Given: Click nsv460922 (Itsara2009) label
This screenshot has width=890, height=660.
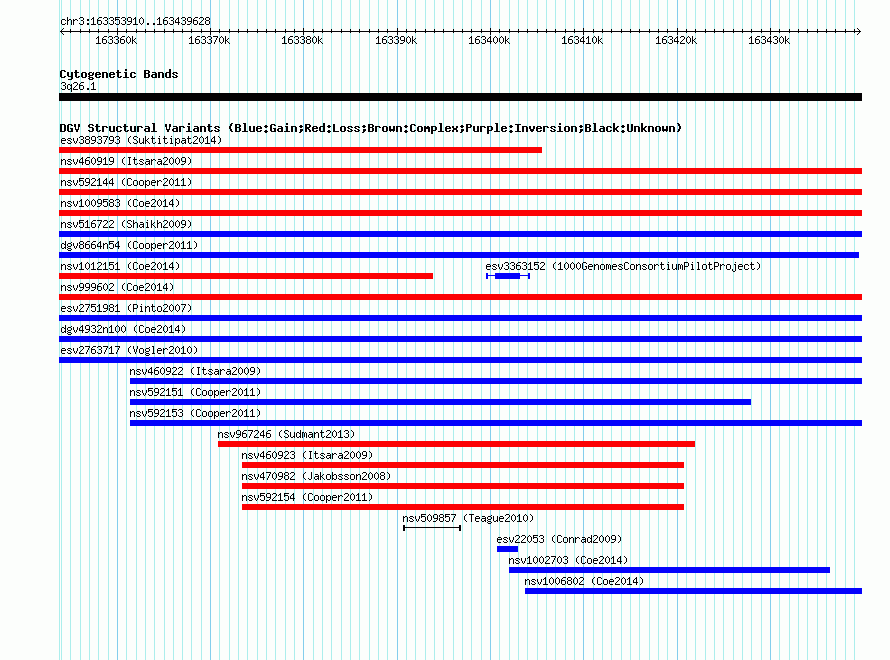Looking at the screenshot, I should click(195, 371).
